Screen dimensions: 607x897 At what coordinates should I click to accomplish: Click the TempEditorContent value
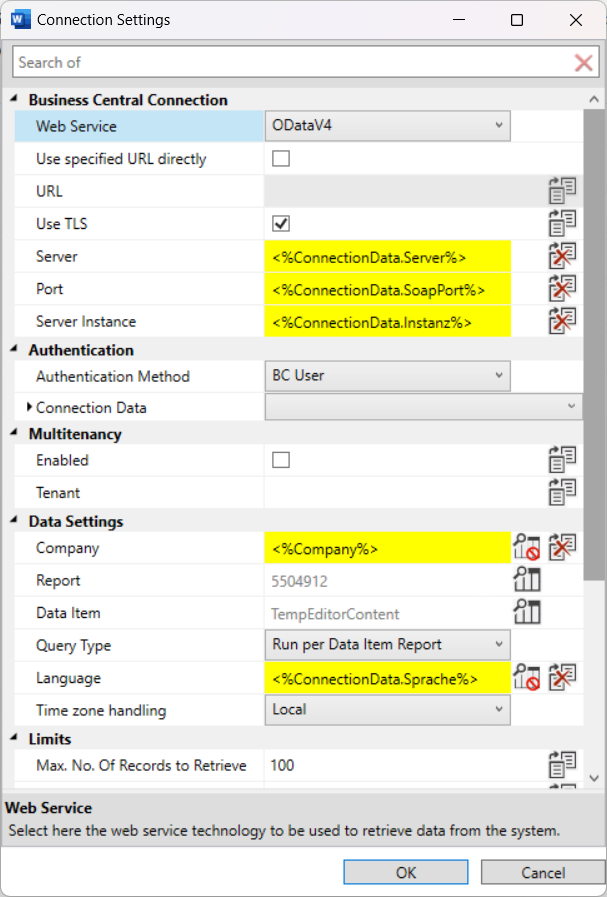point(335,614)
